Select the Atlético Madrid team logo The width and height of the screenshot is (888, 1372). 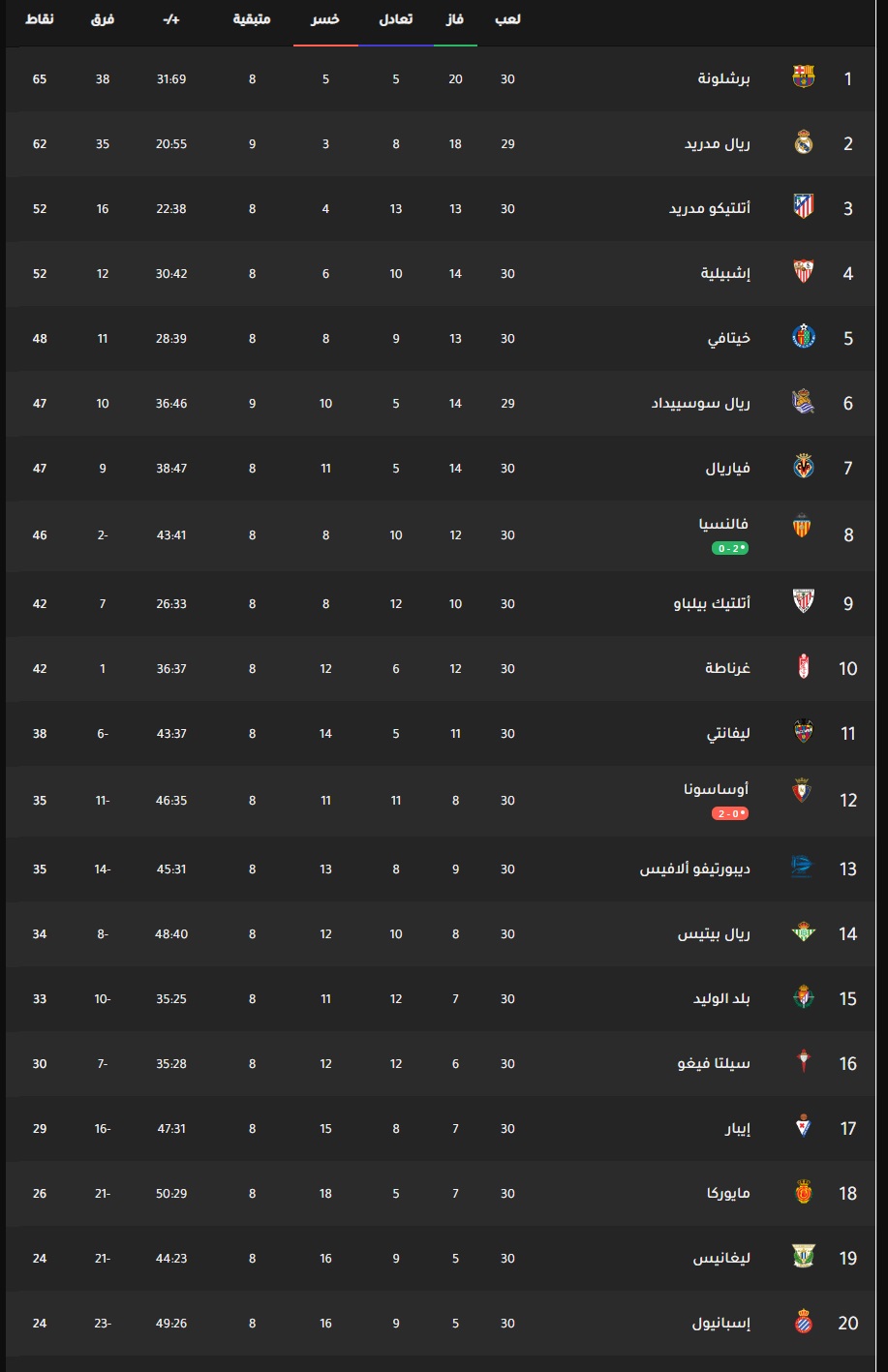(x=803, y=207)
